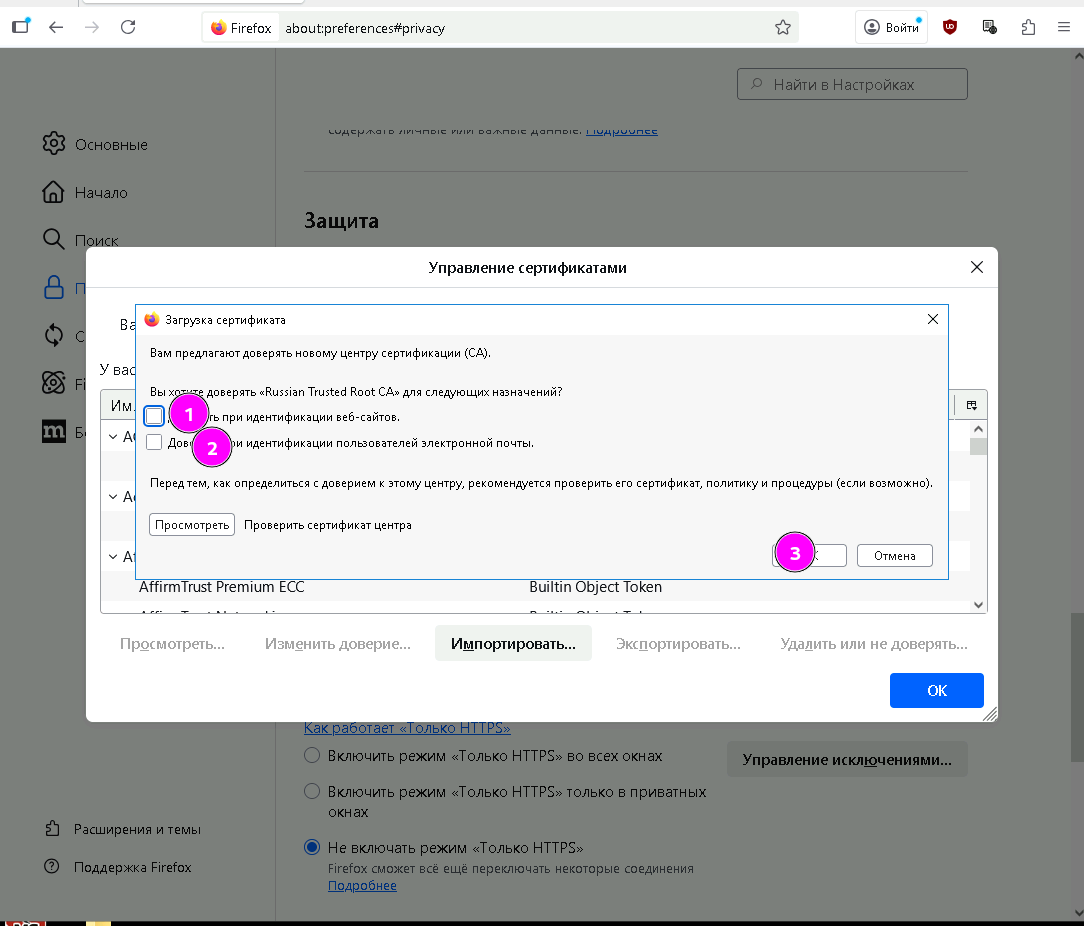This screenshot has height=926, width=1084.
Task: Expand the first certificate group in list
Action: 114,437
